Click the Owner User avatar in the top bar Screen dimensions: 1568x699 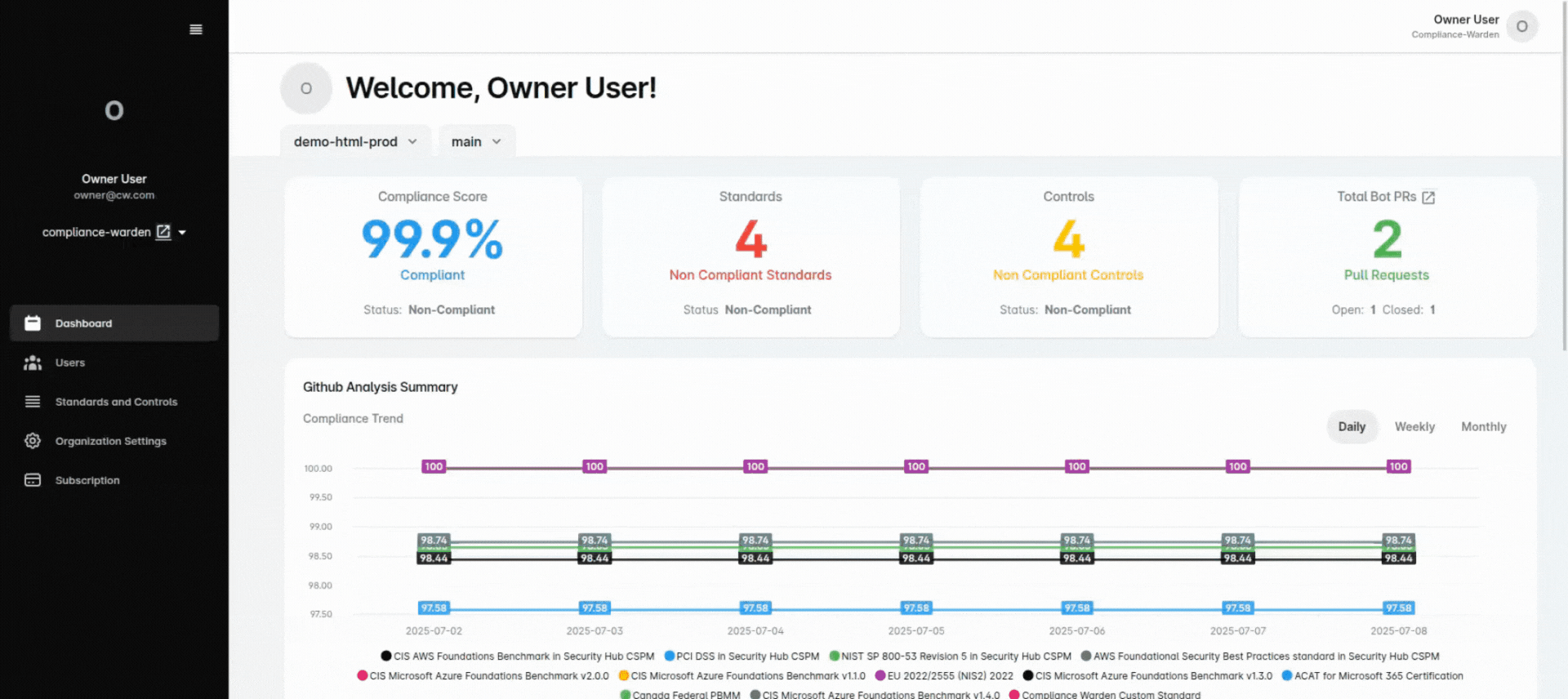1522,26
